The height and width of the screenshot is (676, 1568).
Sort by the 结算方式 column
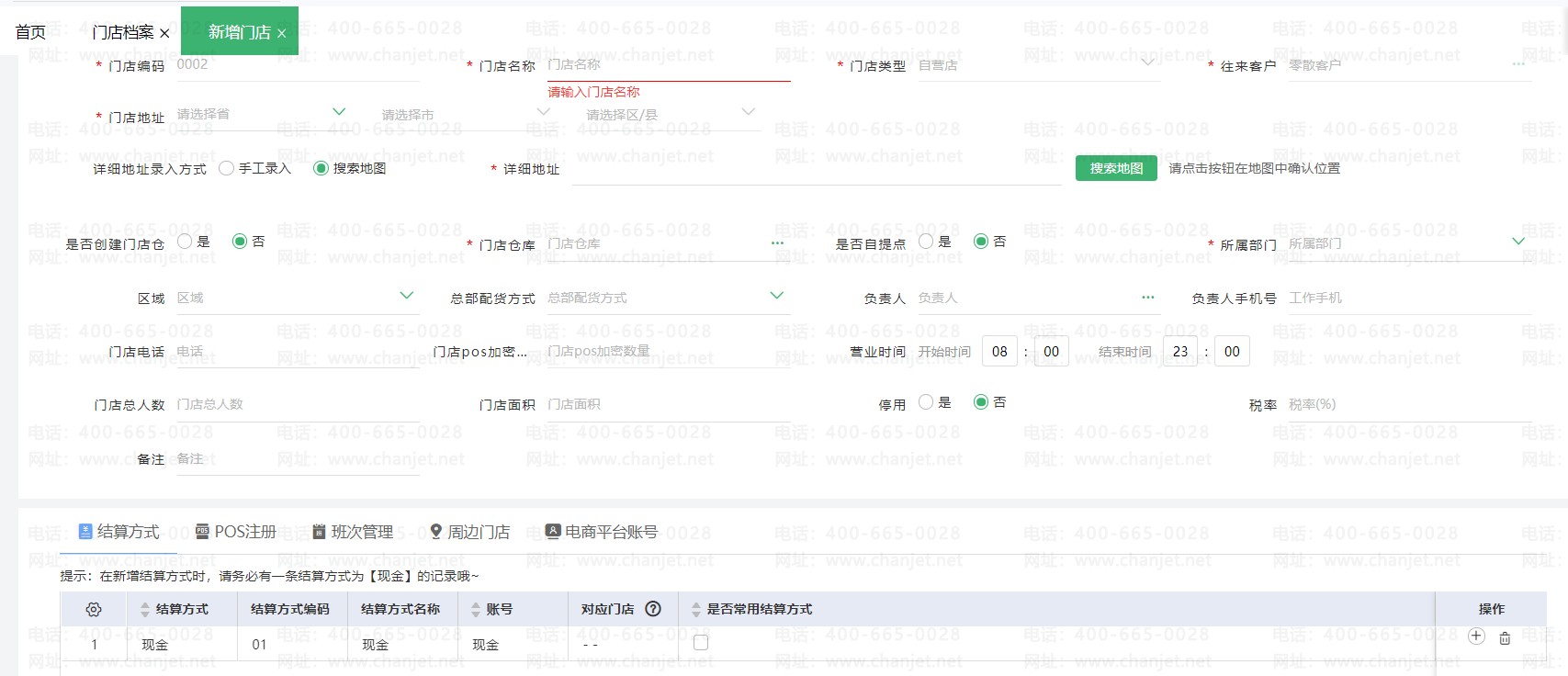point(144,609)
